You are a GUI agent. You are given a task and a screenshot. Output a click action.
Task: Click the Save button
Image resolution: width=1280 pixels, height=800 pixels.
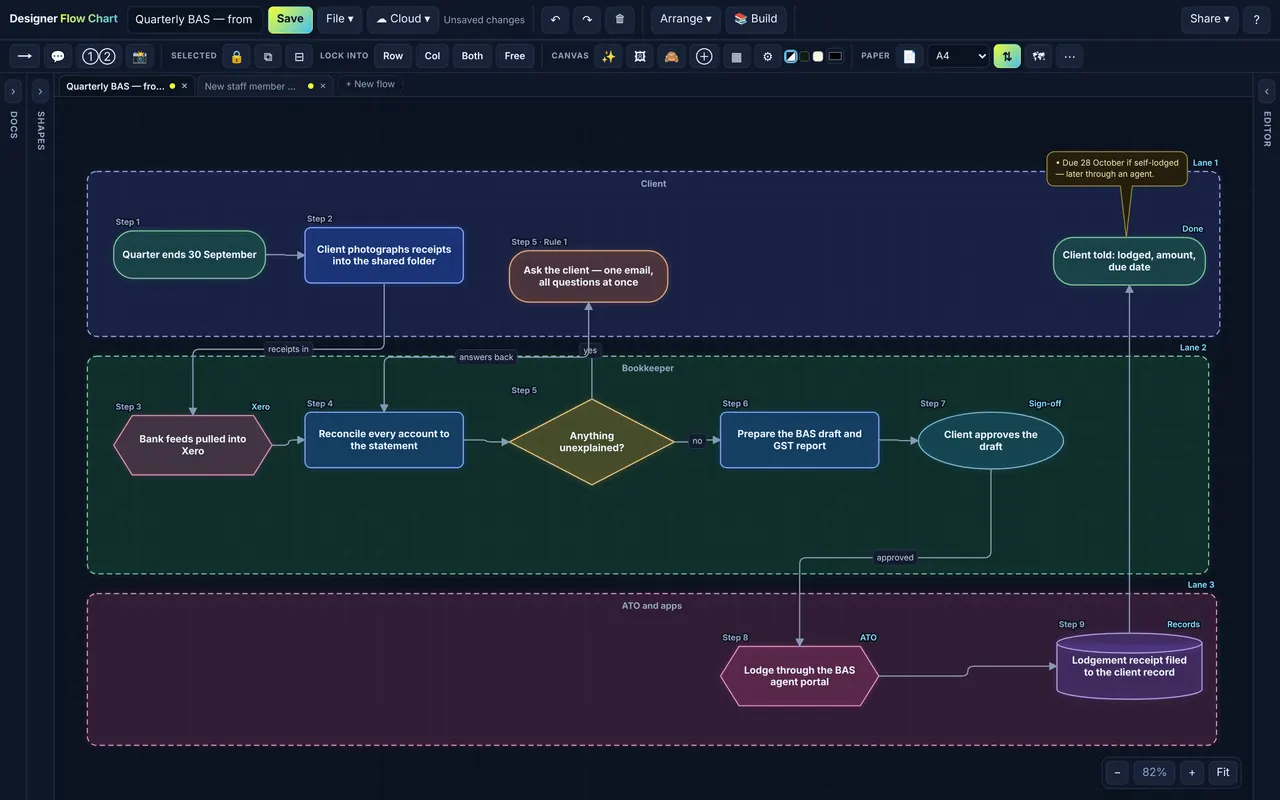click(290, 19)
